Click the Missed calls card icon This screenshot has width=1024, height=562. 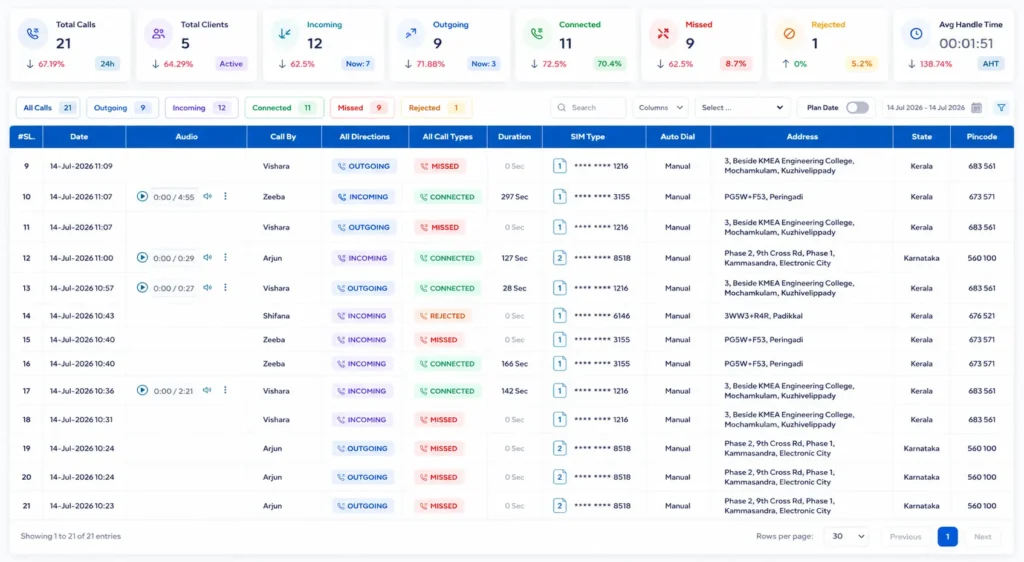tap(664, 34)
